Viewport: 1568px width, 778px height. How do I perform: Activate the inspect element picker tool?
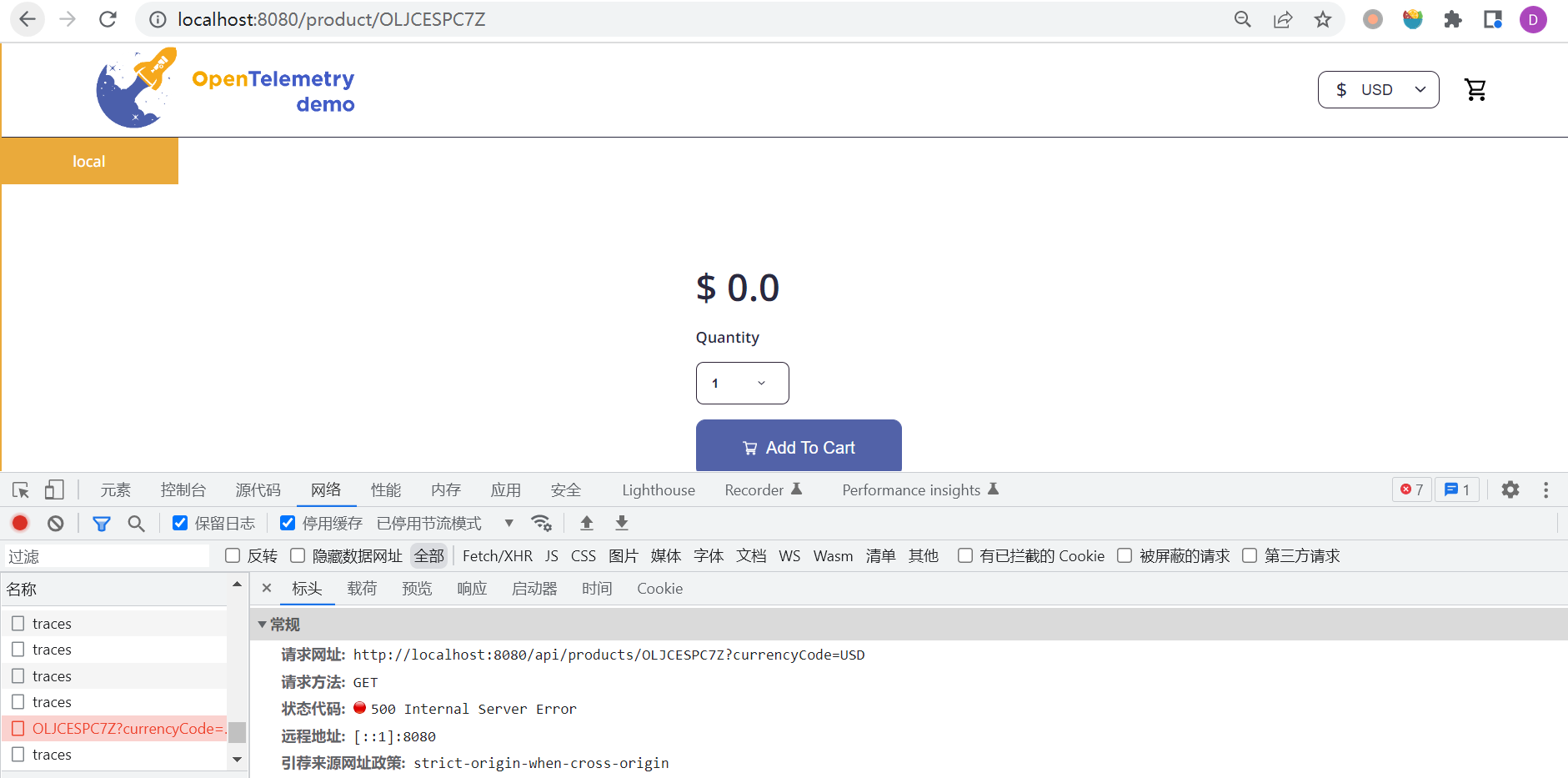click(21, 489)
